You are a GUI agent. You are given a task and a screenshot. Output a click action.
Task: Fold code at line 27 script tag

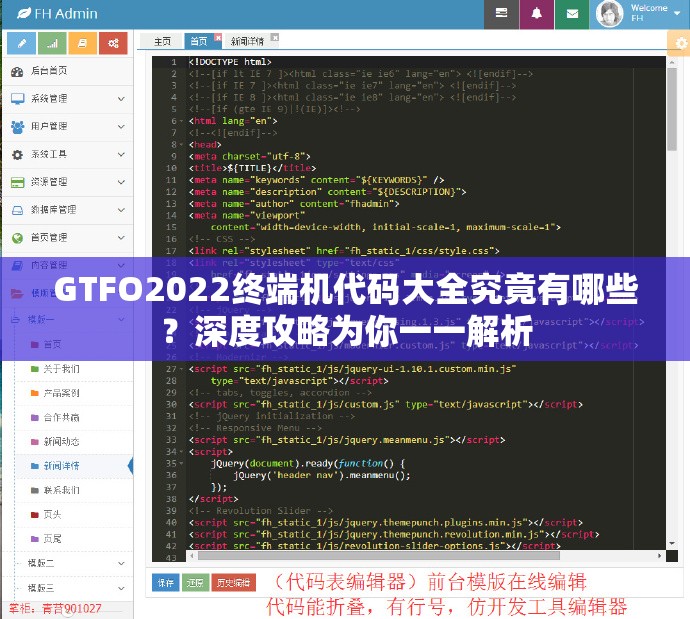[181, 369]
